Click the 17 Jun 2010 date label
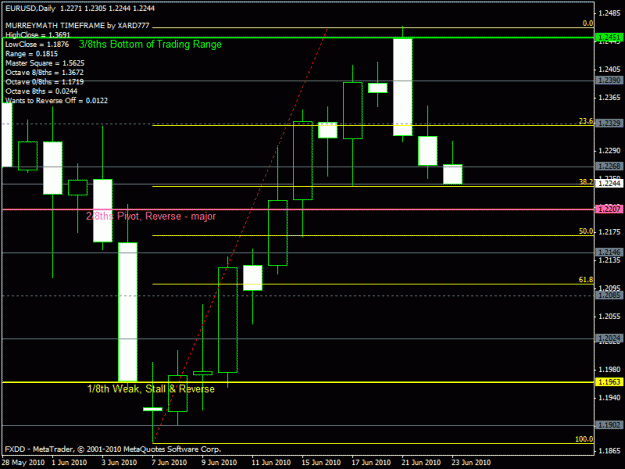Image resolution: width=625 pixels, height=469 pixels. click(x=371, y=462)
